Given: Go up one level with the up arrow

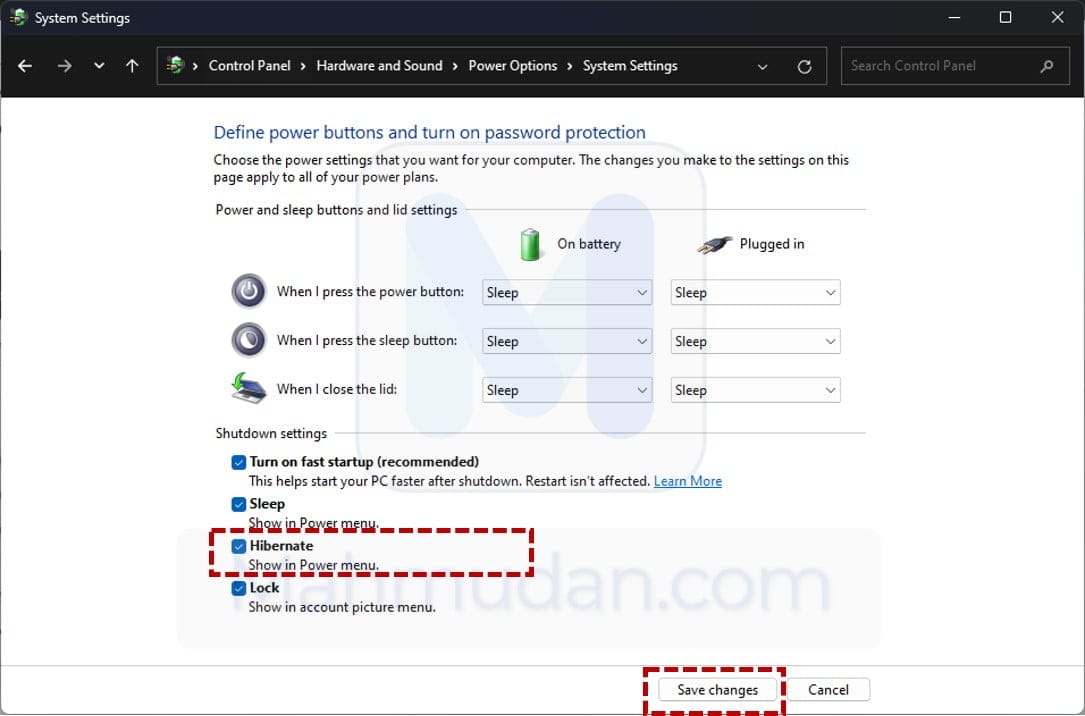Looking at the screenshot, I should 132,66.
